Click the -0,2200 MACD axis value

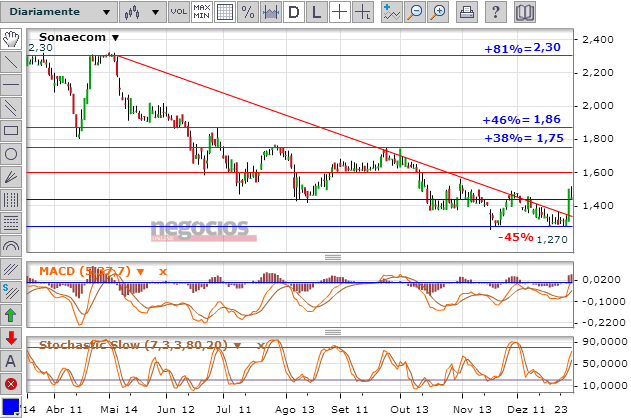(602, 323)
